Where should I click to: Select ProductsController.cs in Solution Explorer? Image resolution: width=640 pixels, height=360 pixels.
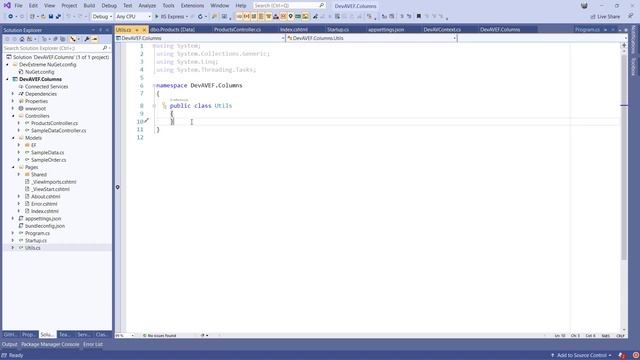[x=54, y=123]
